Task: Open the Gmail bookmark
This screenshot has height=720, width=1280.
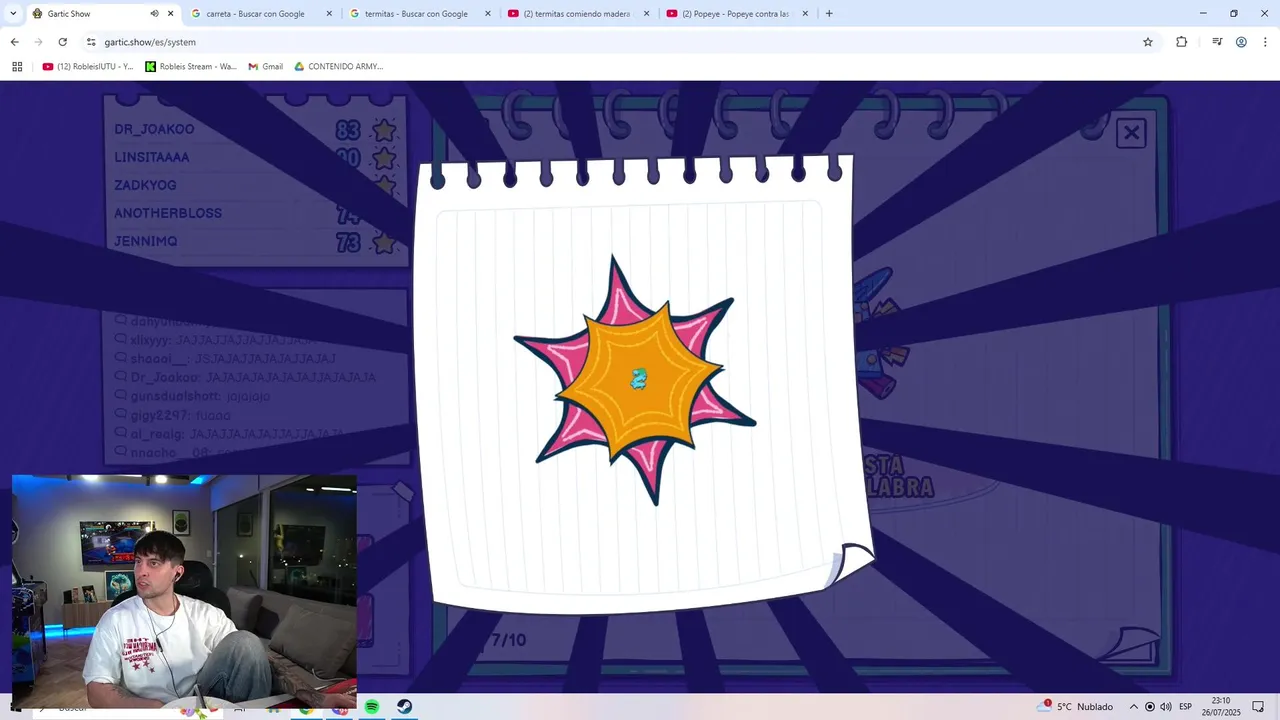Action: pyautogui.click(x=266, y=67)
